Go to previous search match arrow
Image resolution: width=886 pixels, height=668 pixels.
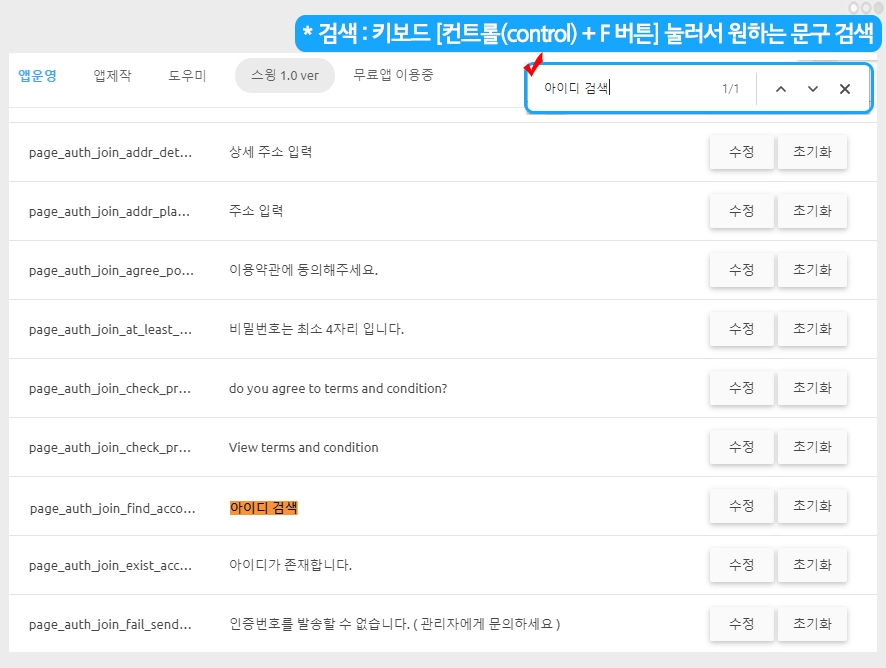point(781,89)
